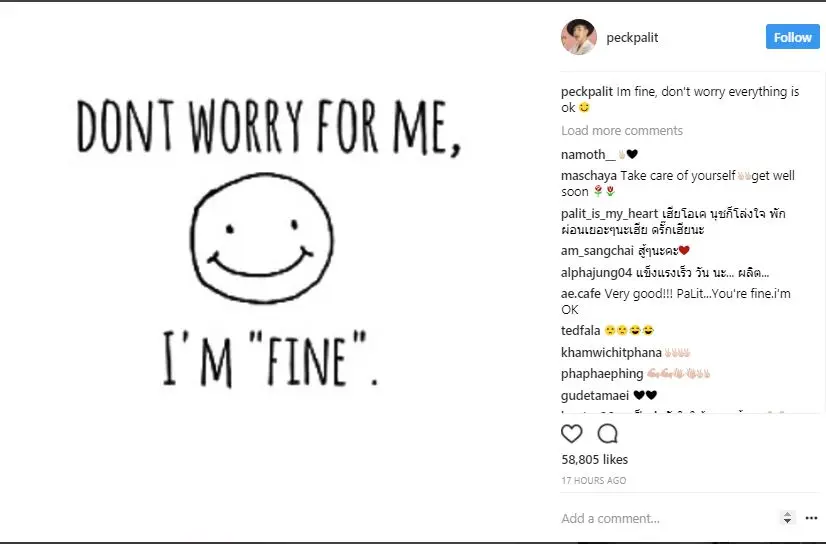Open maschaya's profile from comment
Viewport: 826px width, 544px height.
(x=589, y=176)
